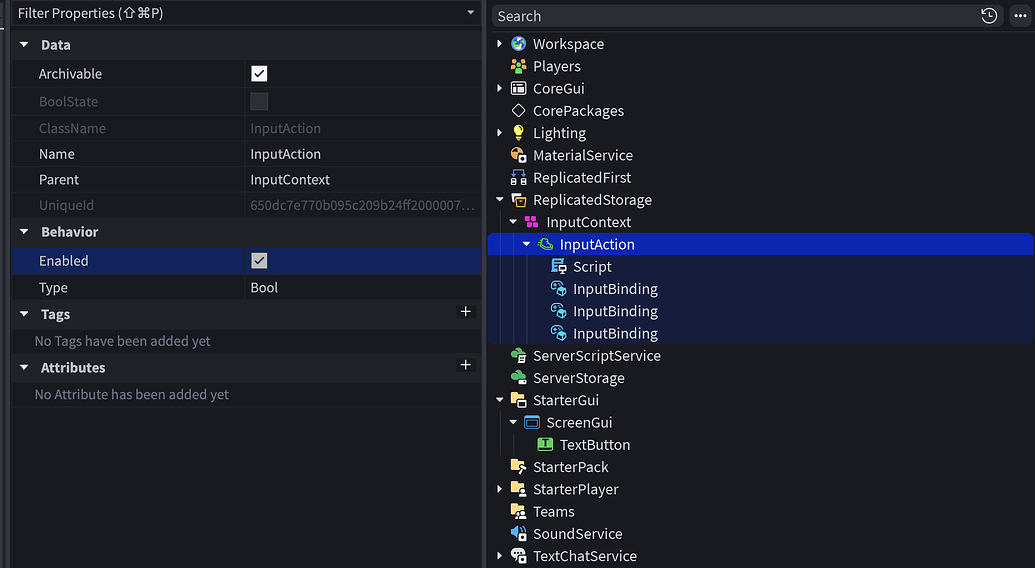1035x568 pixels.
Task: Expand the StarterPlayer node
Action: click(x=500, y=489)
